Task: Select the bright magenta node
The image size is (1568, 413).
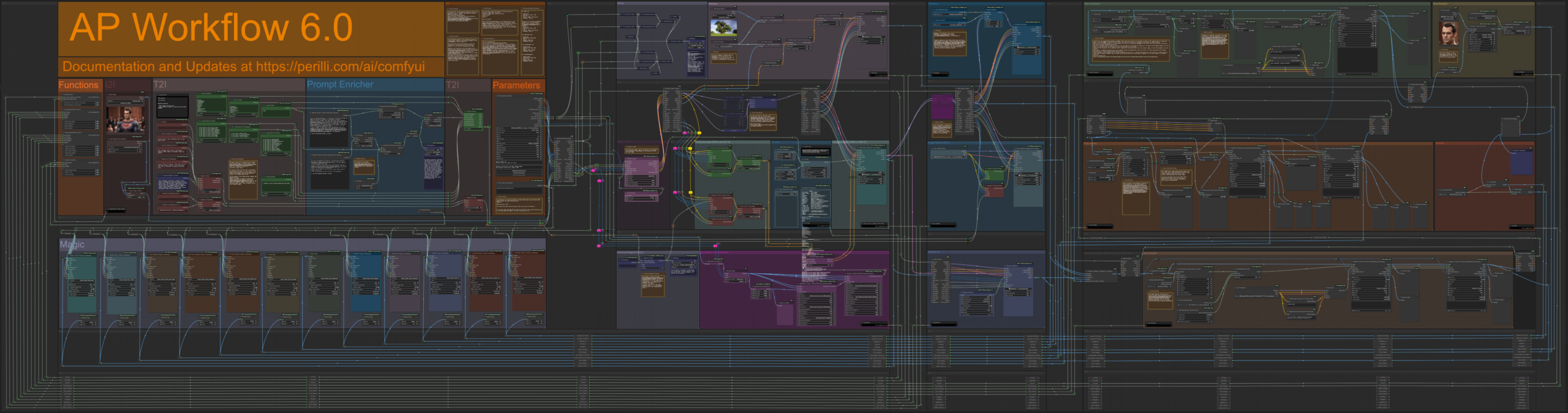Action: (942, 108)
